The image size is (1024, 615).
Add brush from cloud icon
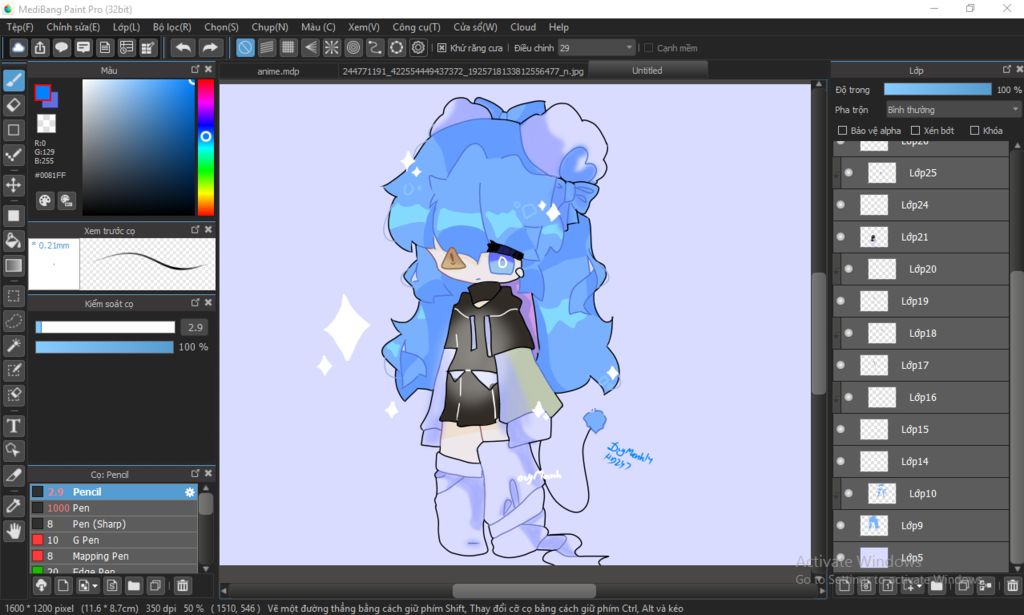tap(41, 586)
